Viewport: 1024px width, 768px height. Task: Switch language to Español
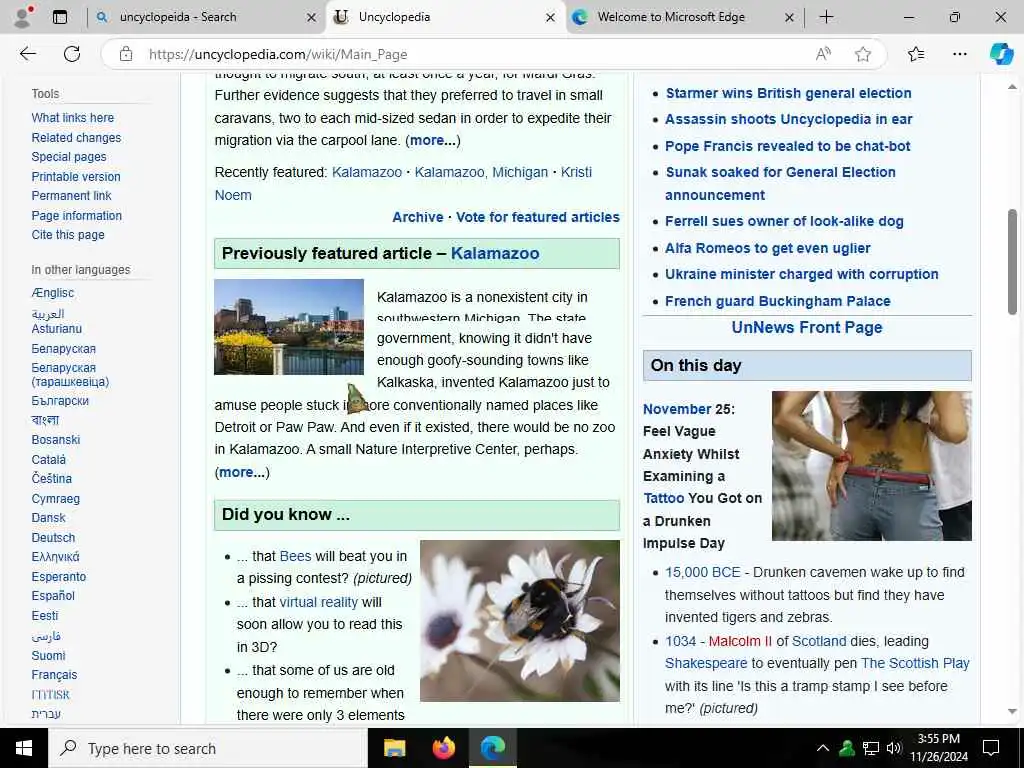53,596
